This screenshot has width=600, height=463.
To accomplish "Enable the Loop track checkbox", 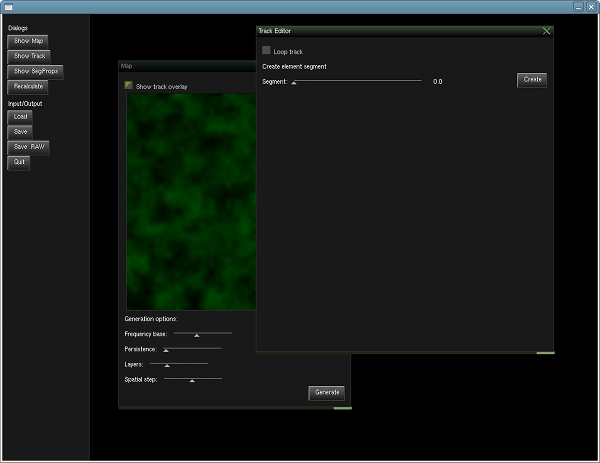I will pos(266,50).
